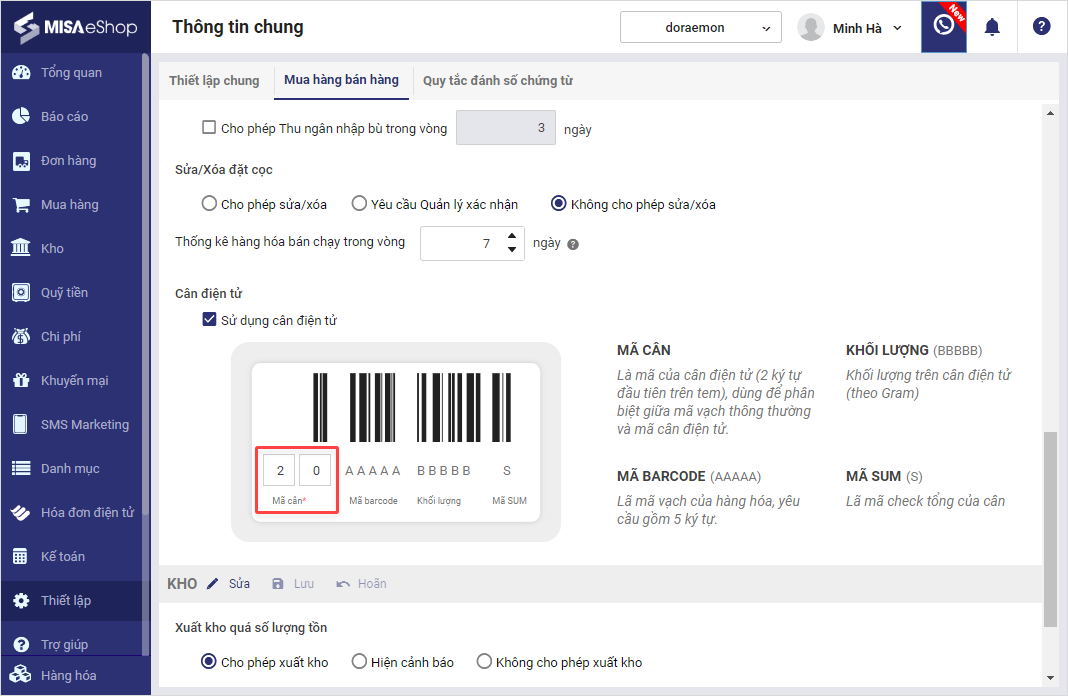
Task: Click the undo Hoãn icon
Action: [343, 584]
